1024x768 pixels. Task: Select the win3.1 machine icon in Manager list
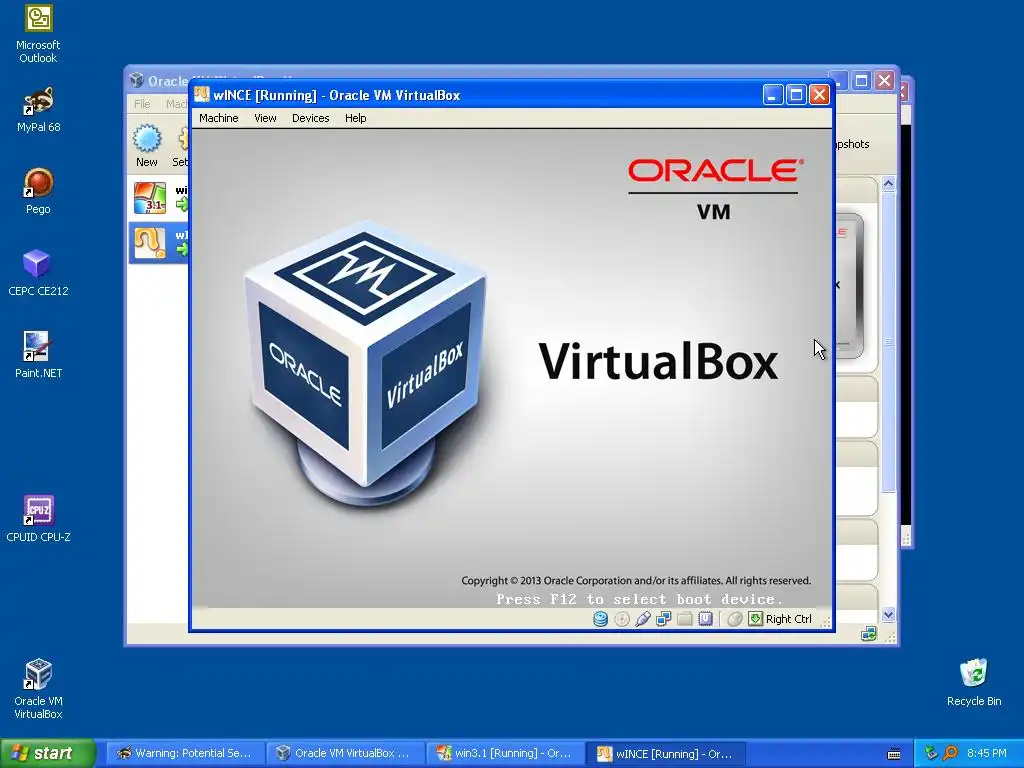pyautogui.click(x=150, y=198)
